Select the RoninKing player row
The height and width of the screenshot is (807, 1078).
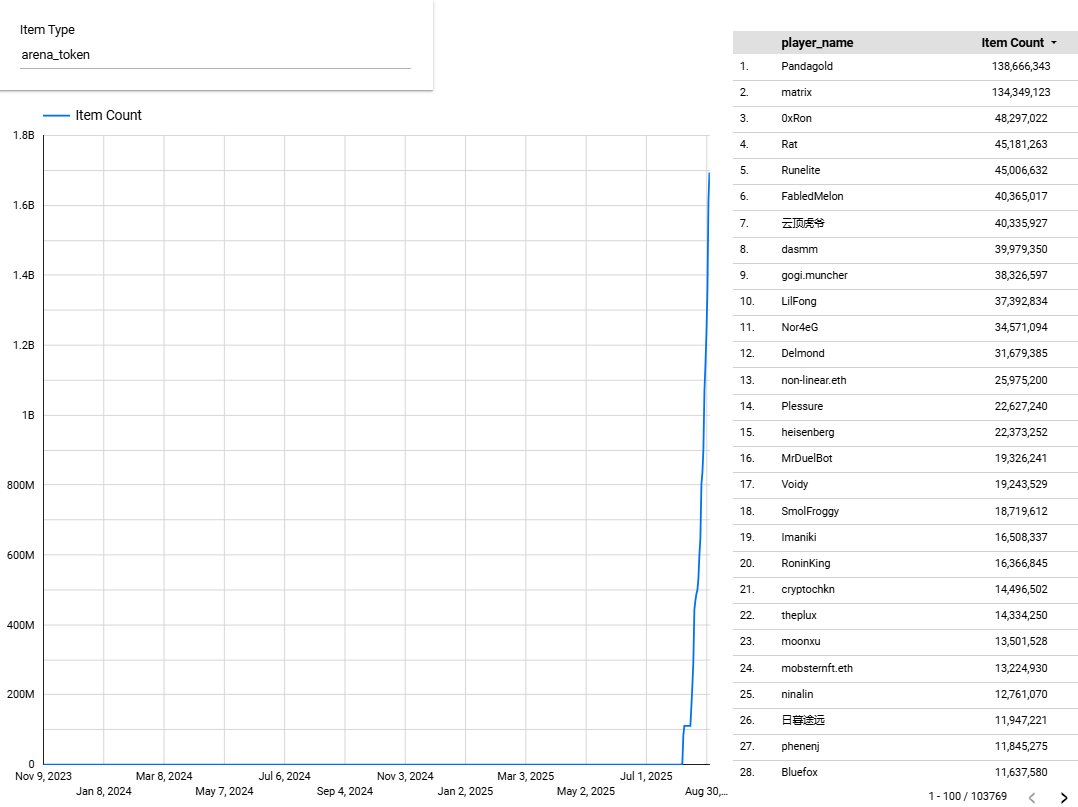(905, 564)
